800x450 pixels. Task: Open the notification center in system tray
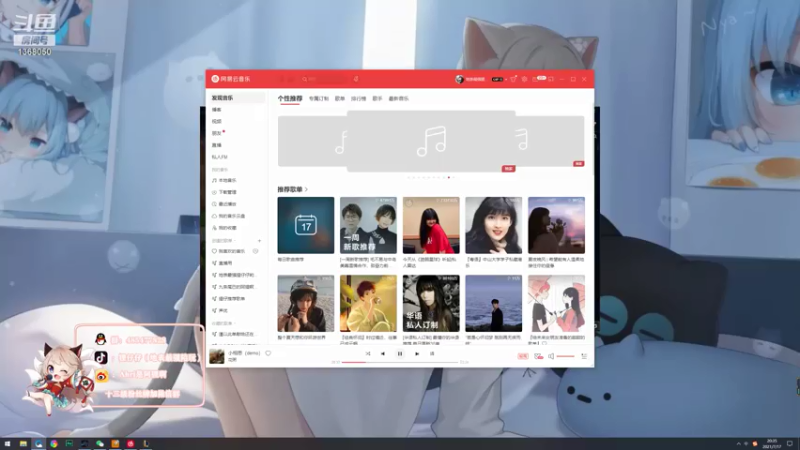tap(790, 444)
